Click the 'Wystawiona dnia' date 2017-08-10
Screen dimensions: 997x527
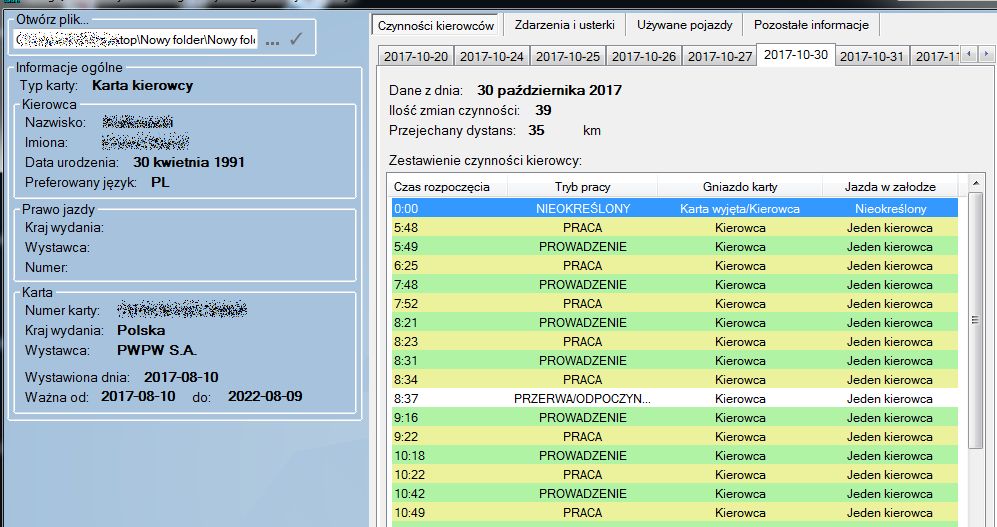pos(181,378)
